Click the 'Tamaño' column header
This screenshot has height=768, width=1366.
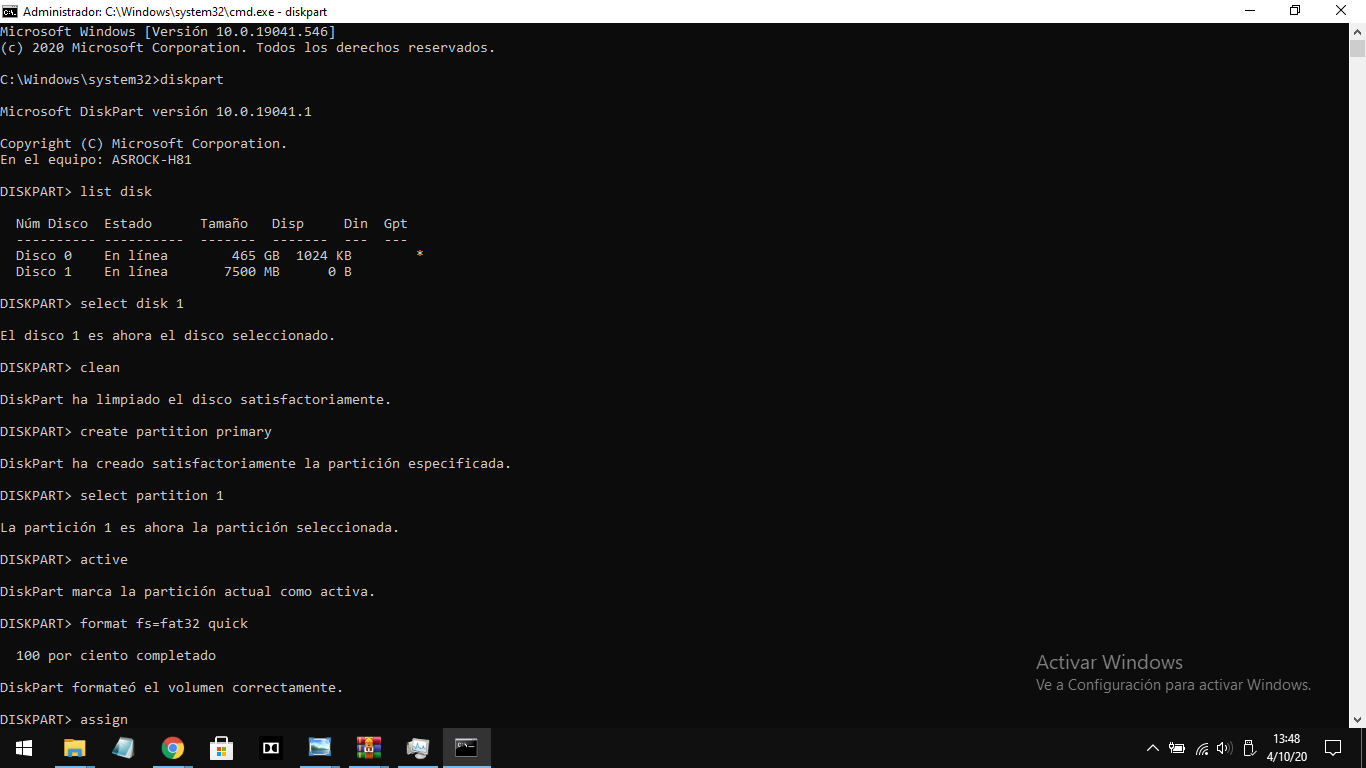pyautogui.click(x=224, y=223)
